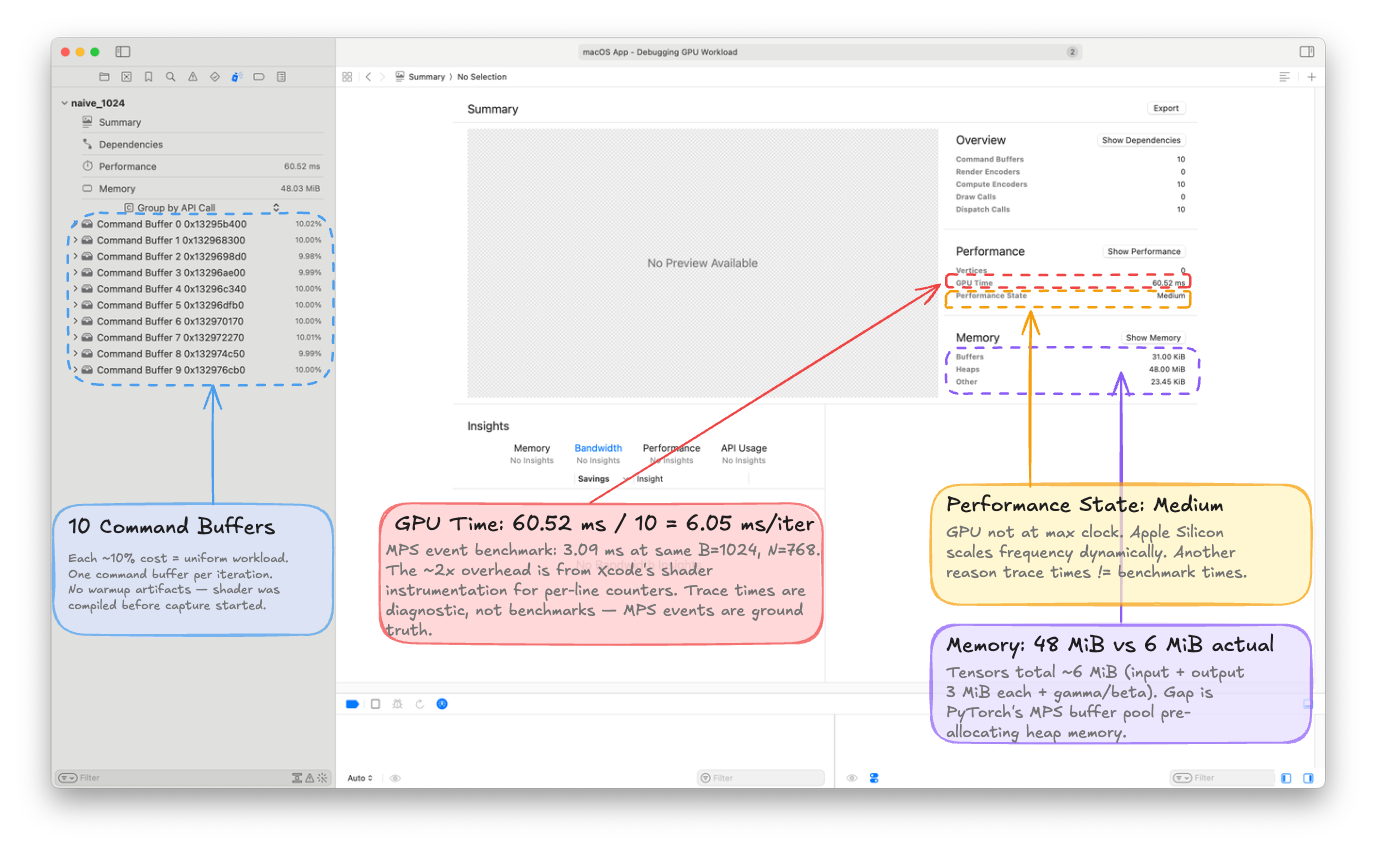Add a new editor with plus icon
This screenshot has height=852, width=1376.
(1312, 77)
